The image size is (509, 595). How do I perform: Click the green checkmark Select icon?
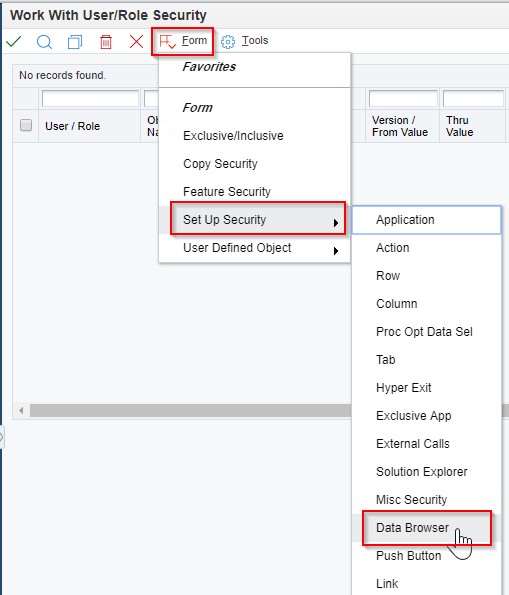point(14,41)
